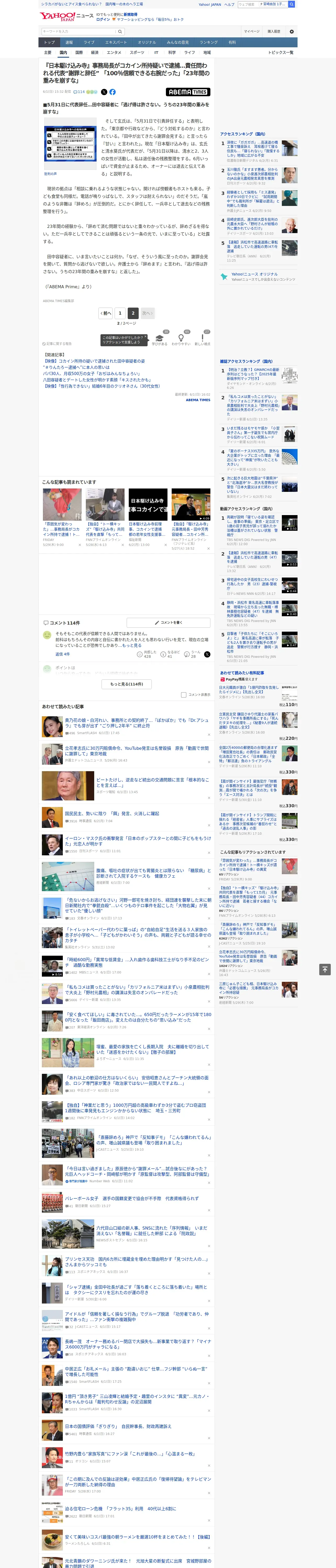Open the みんなの意見 tab

178,43
